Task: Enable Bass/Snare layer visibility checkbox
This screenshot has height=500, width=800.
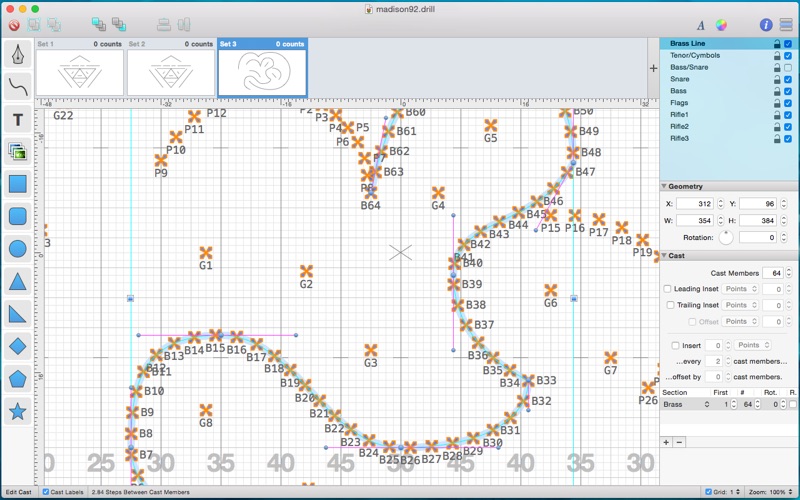Action: click(x=788, y=67)
